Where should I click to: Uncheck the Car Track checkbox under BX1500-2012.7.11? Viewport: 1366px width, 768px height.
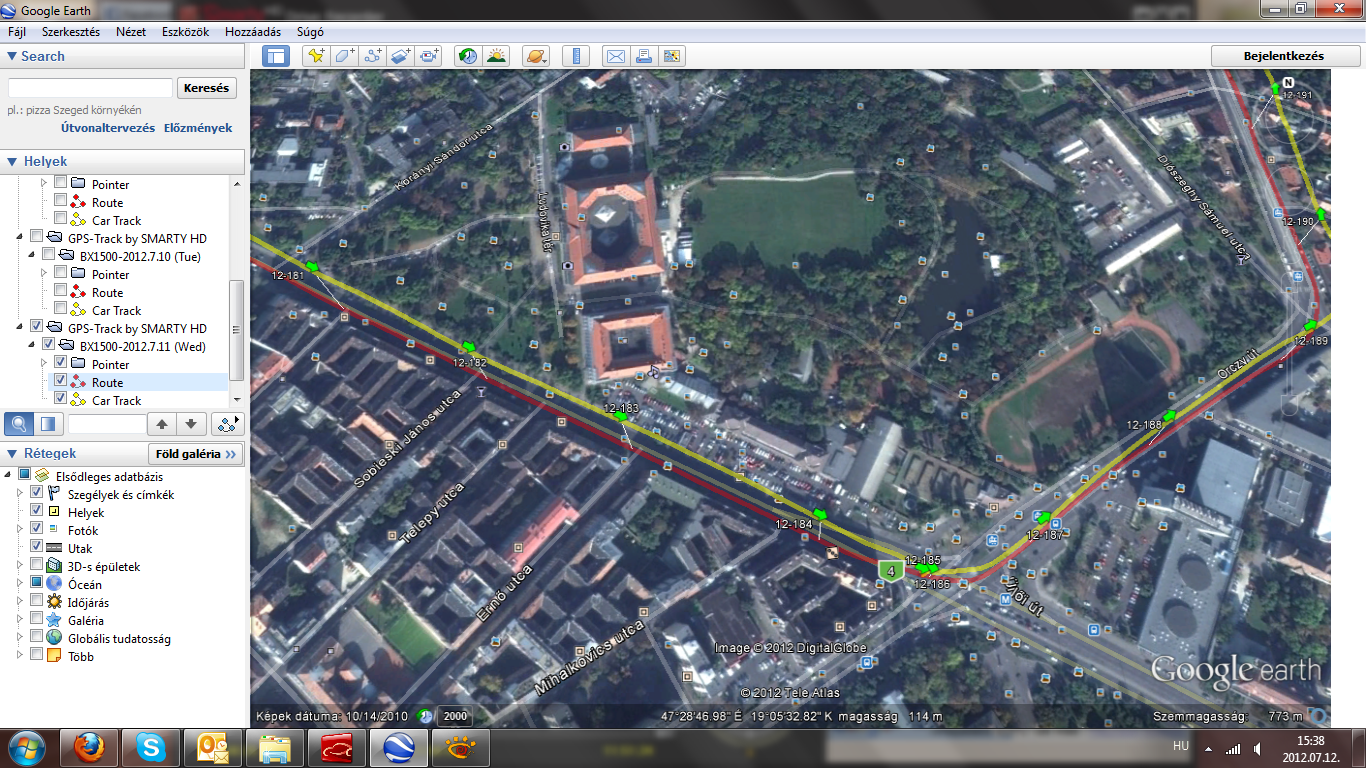pos(61,400)
